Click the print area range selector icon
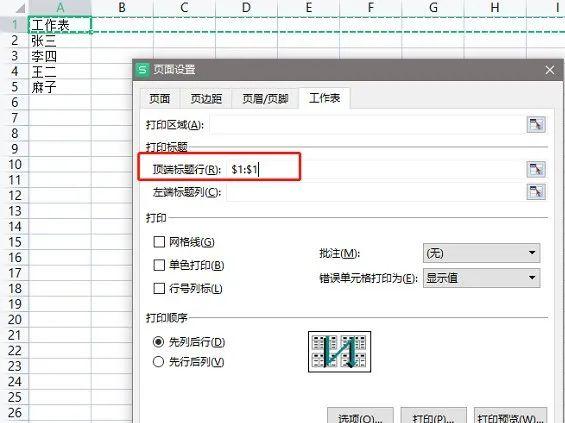This screenshot has height=423, width=565. tap(536, 125)
